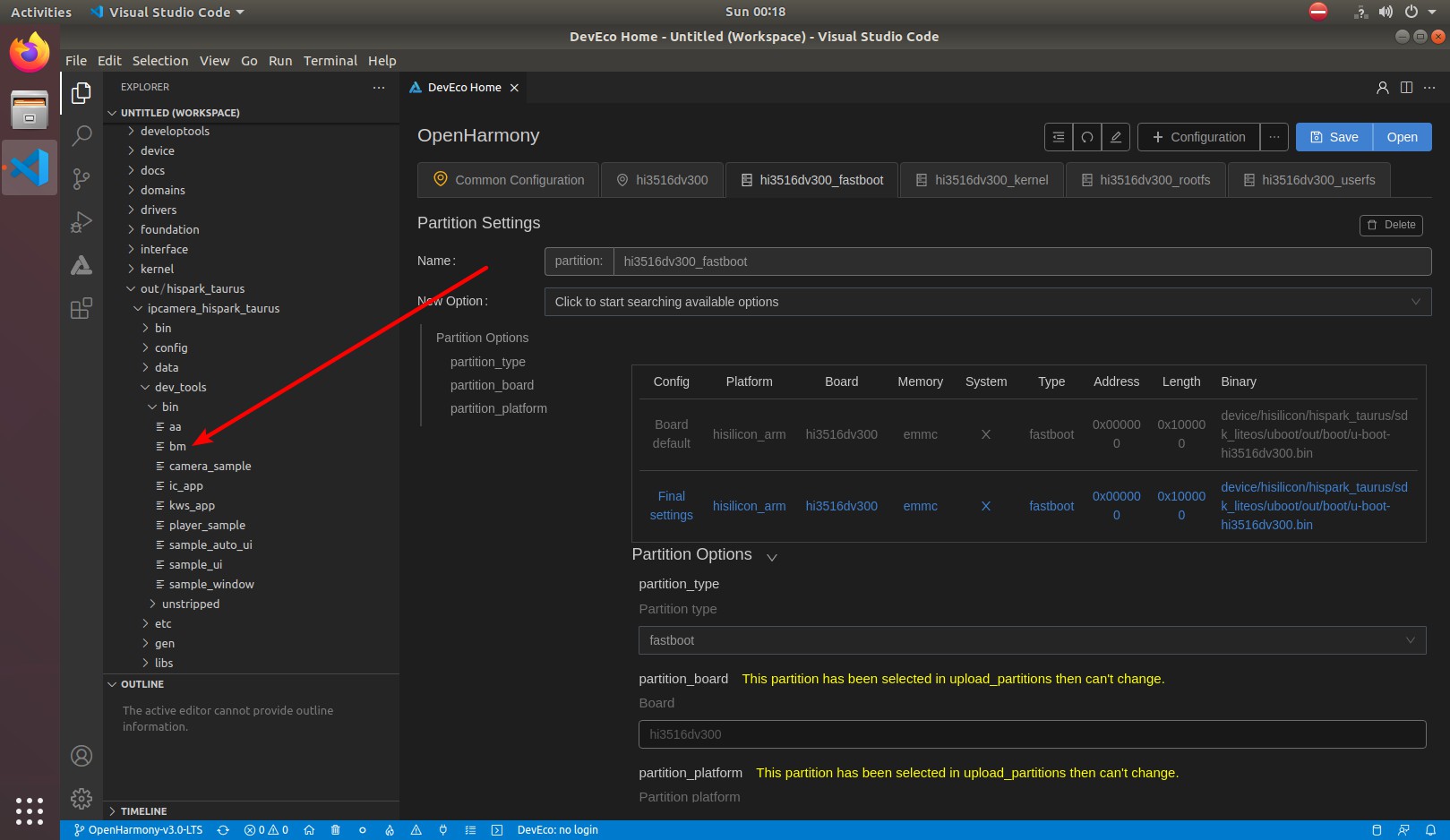Expand the foundation folder
Screen dimensions: 1450x840
pos(169,229)
